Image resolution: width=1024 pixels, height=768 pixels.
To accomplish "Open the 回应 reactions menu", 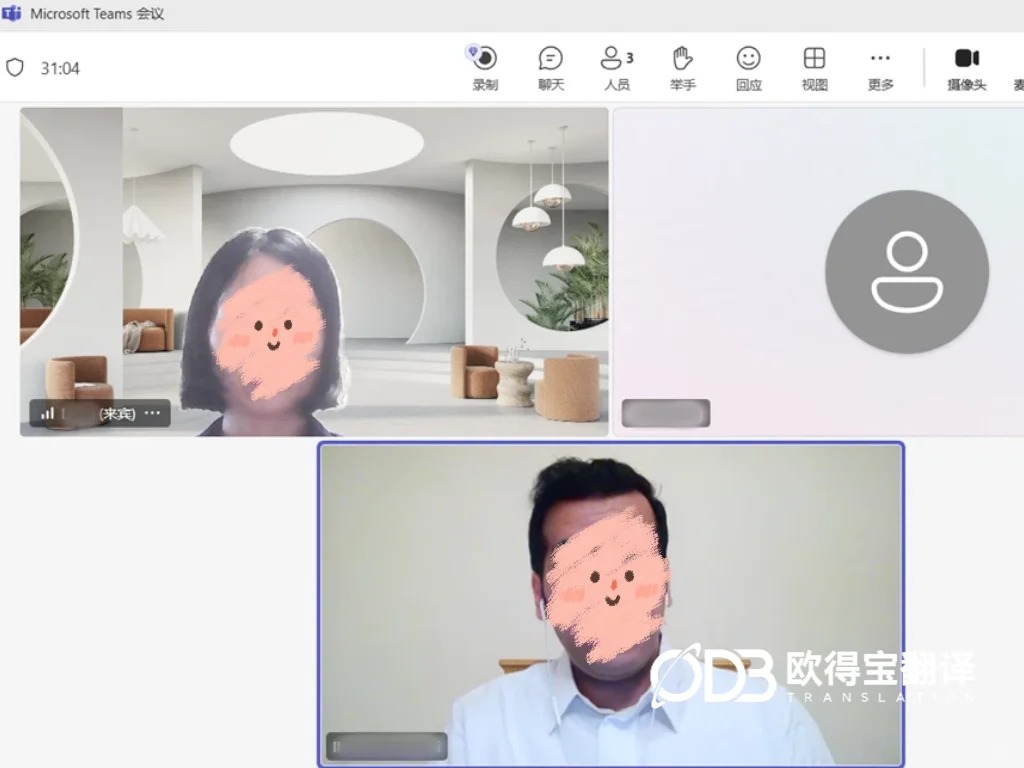I will click(748, 68).
